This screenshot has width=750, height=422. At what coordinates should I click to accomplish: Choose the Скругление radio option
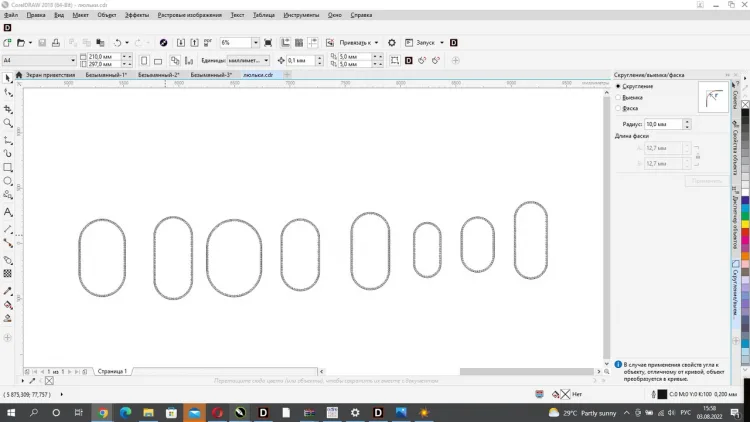[635, 86]
